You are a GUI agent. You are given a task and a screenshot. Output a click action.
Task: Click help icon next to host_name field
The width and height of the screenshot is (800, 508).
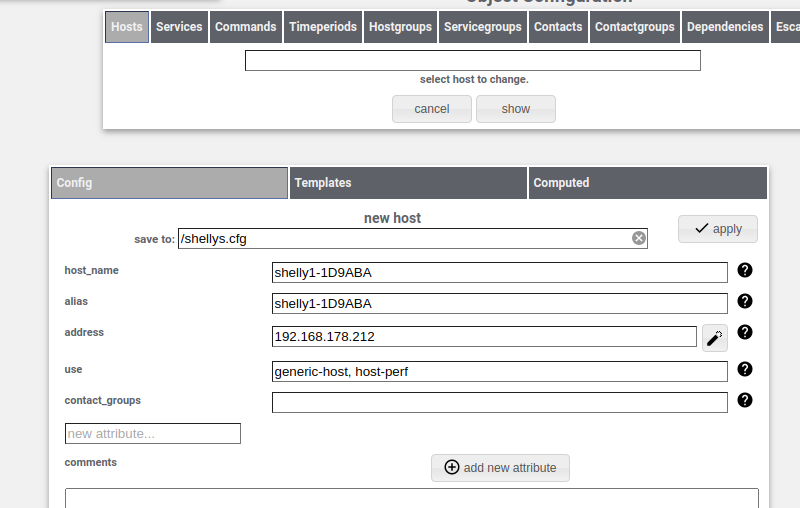click(745, 270)
